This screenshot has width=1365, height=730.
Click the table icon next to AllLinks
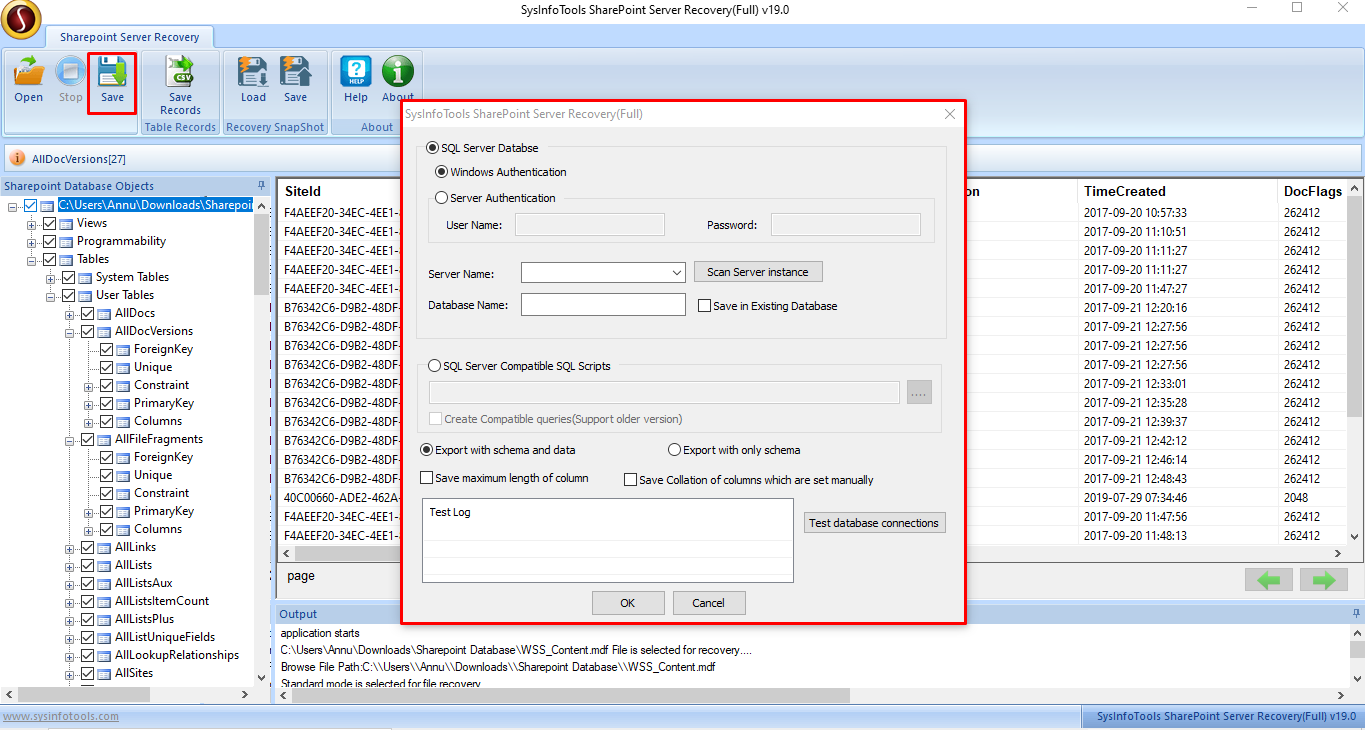[105, 547]
